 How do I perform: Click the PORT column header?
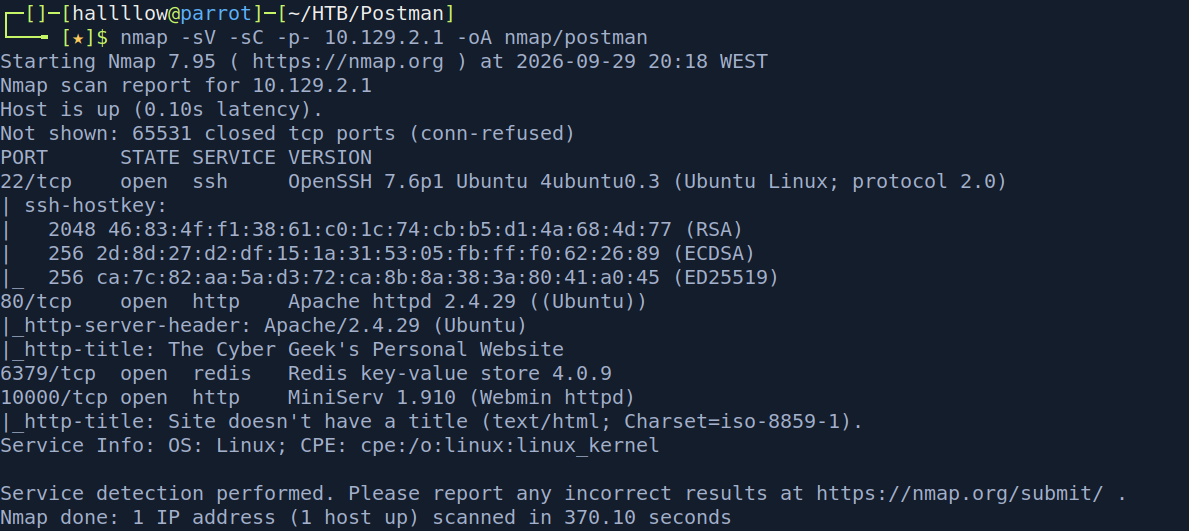tap(24, 158)
